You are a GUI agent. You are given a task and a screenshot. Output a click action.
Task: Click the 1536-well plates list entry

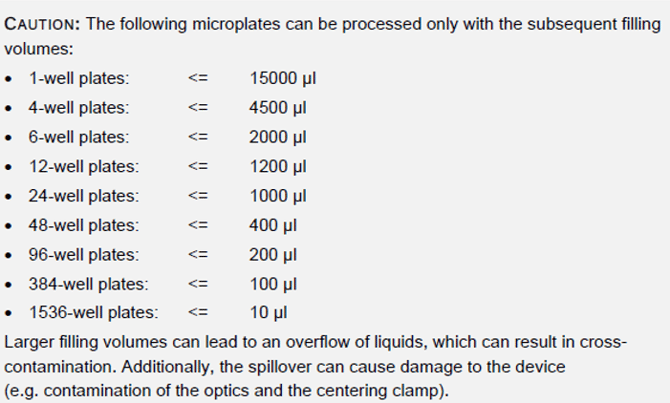(93, 312)
